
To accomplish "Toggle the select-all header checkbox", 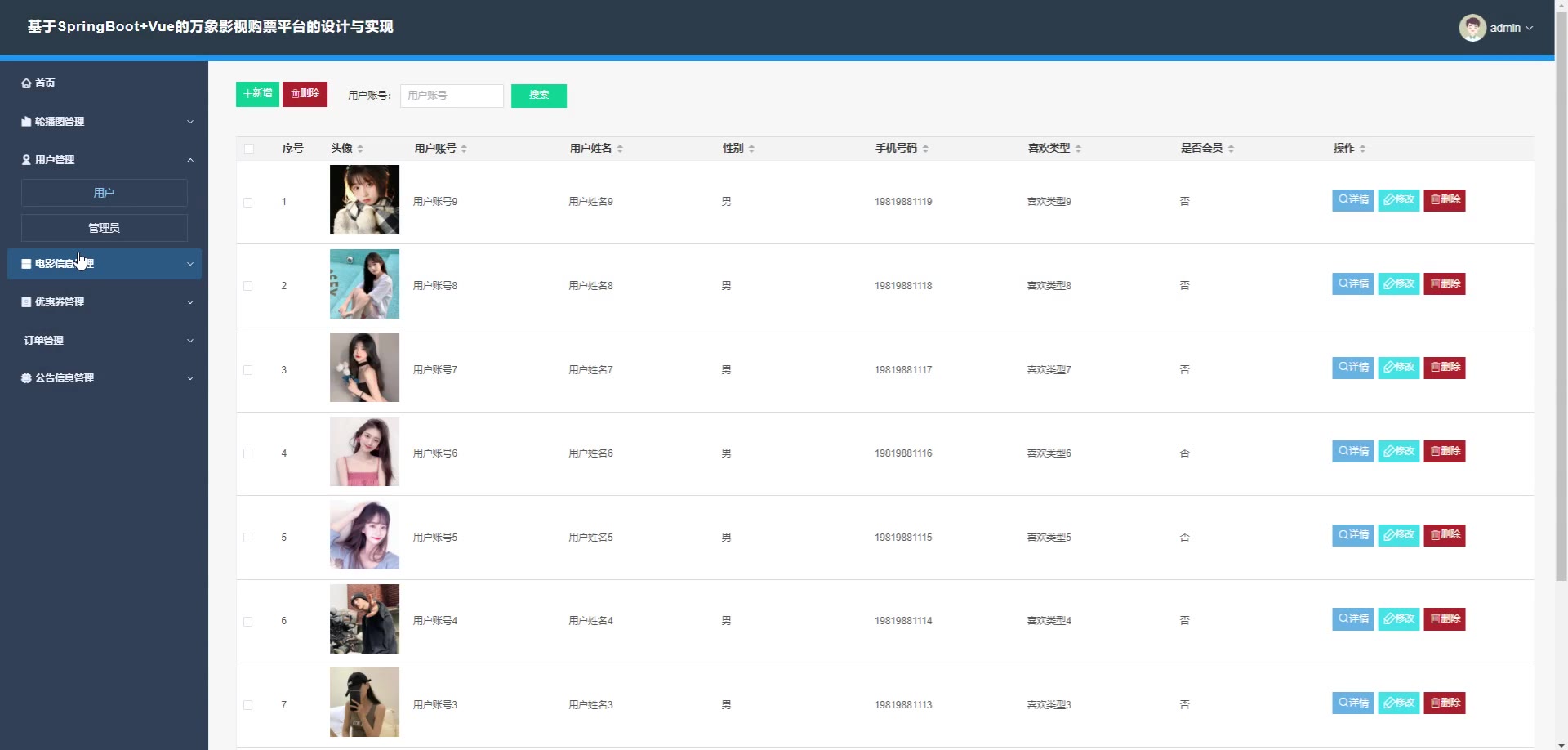I will pyautogui.click(x=249, y=149).
